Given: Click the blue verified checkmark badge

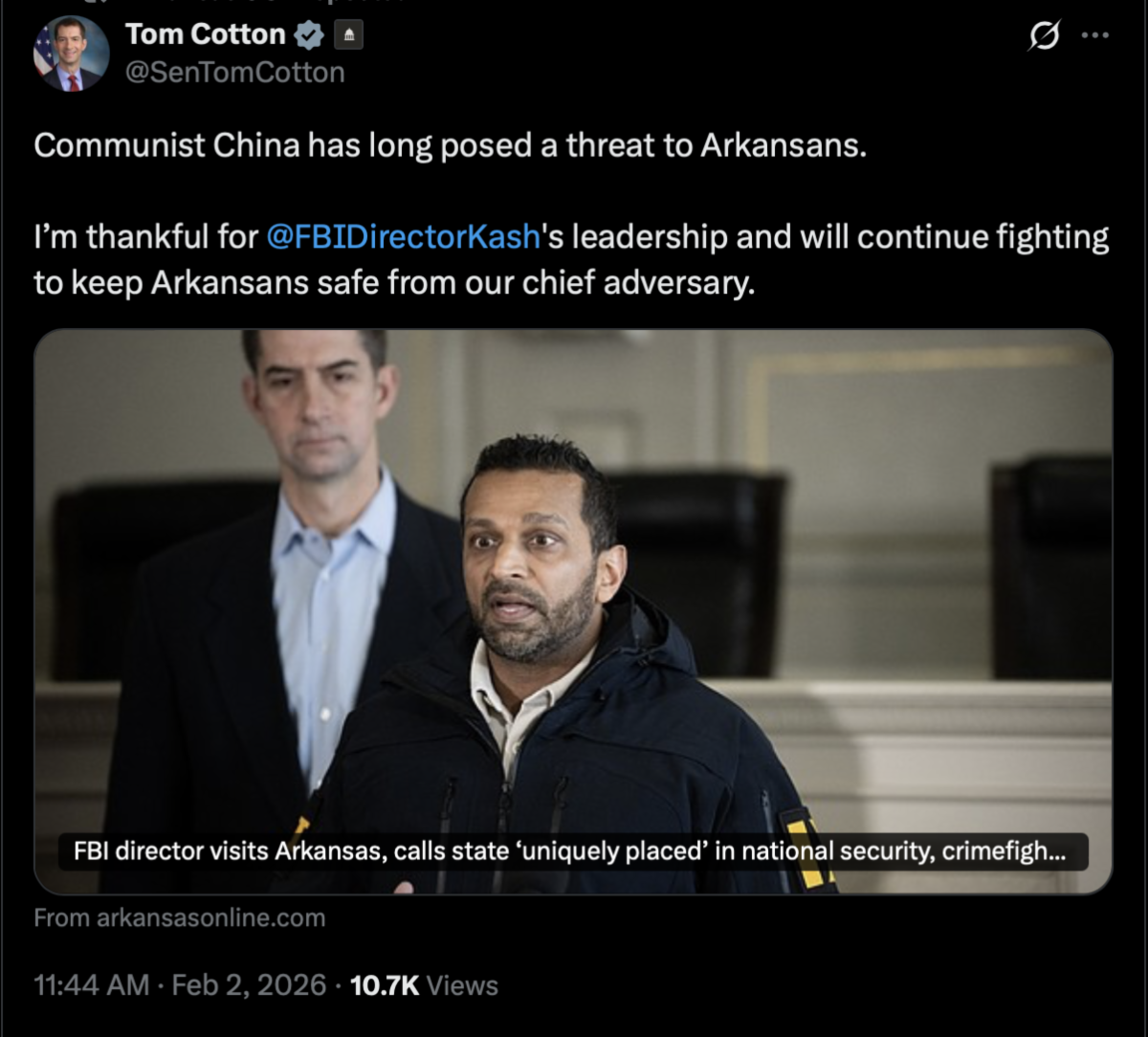Looking at the screenshot, I should [x=309, y=35].
